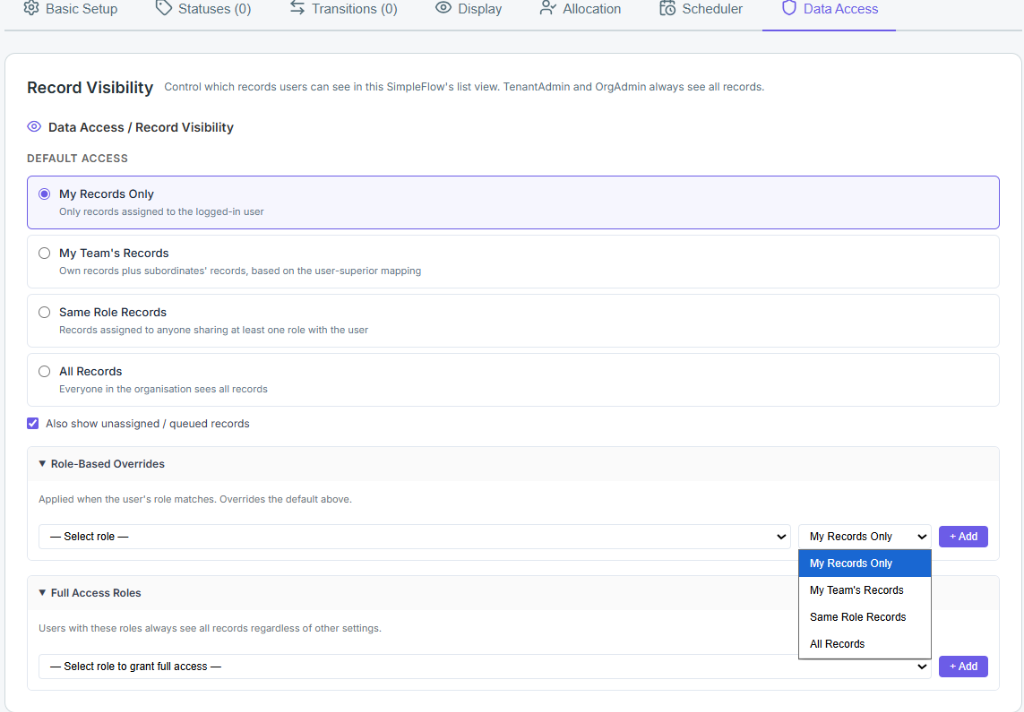Click the shield icon beside Data Access
This screenshot has height=712, width=1024.
click(789, 8)
